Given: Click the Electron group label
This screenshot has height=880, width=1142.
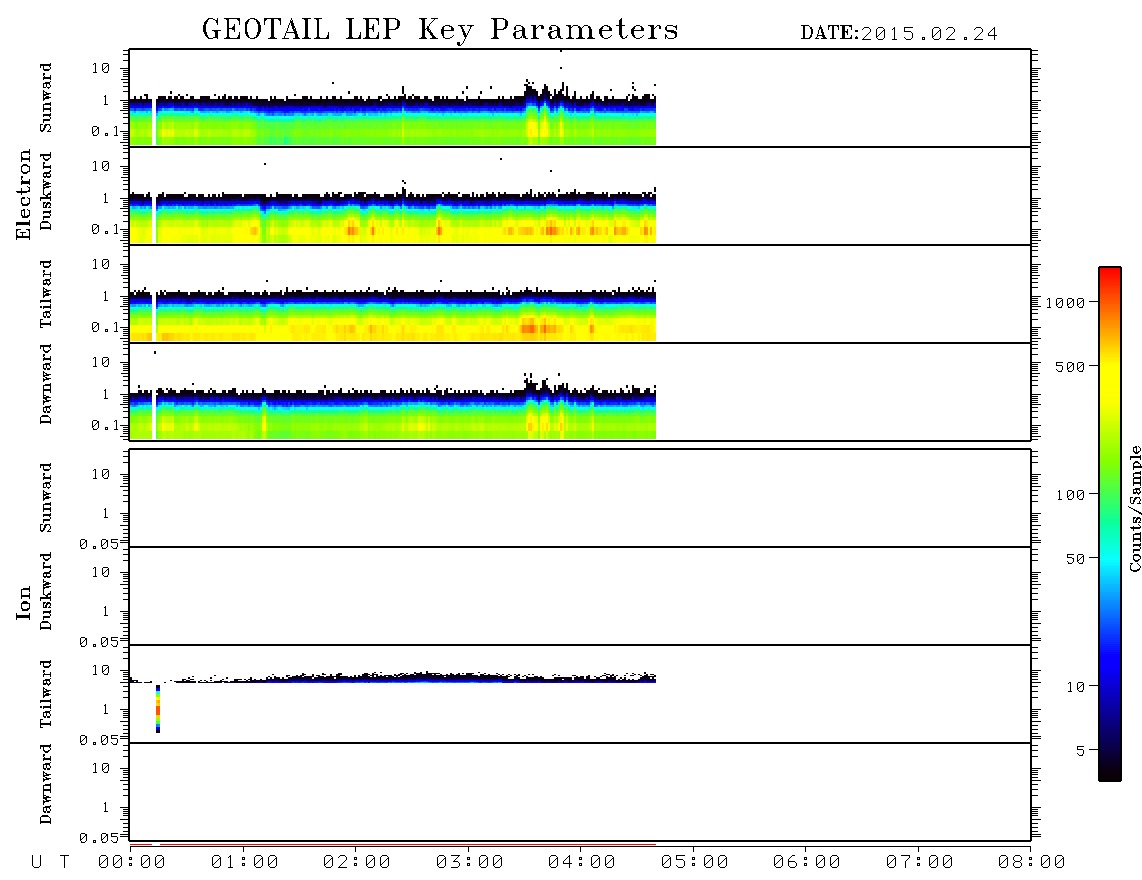Looking at the screenshot, I should point(23,194).
